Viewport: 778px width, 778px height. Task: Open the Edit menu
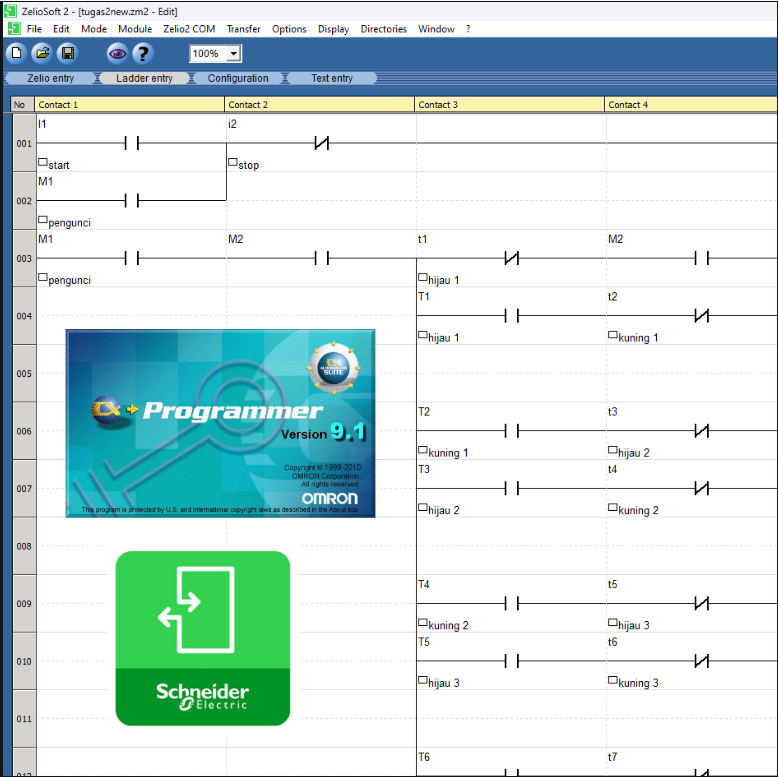click(x=61, y=29)
